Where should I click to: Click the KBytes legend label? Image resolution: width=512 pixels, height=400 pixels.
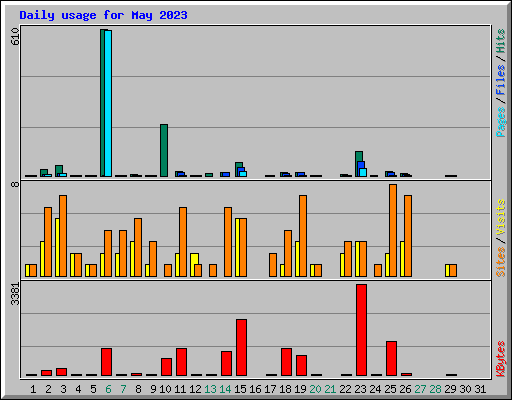click(x=501, y=359)
